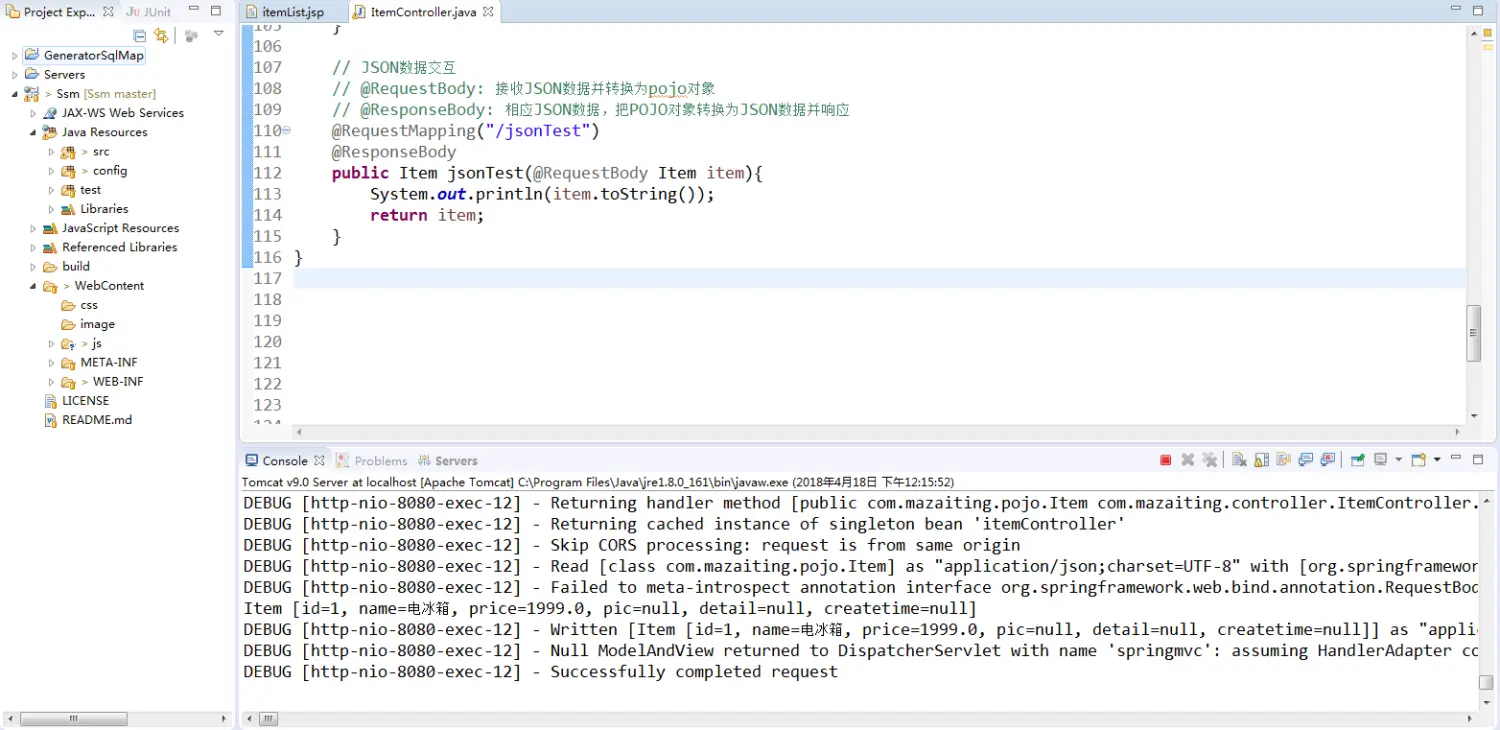The width and height of the screenshot is (1500, 730).
Task: Select the ItemController.java tab
Action: point(422,12)
